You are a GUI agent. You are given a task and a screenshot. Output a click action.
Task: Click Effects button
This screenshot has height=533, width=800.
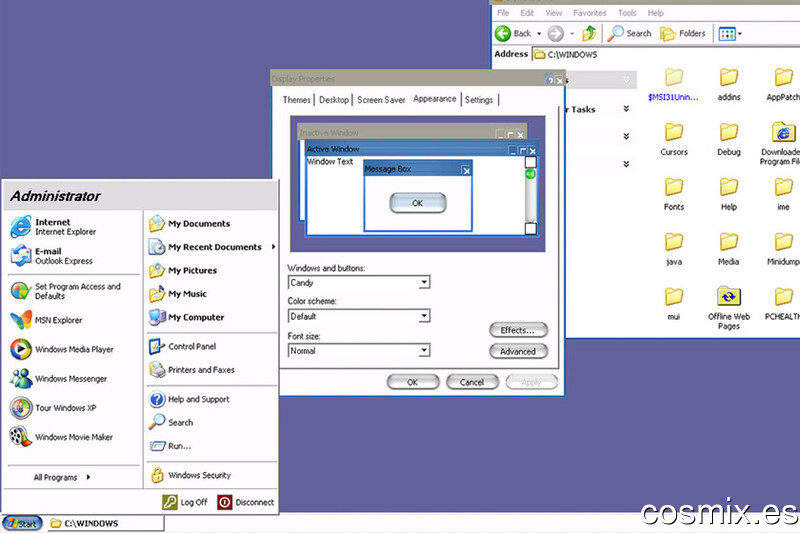pyautogui.click(x=518, y=330)
